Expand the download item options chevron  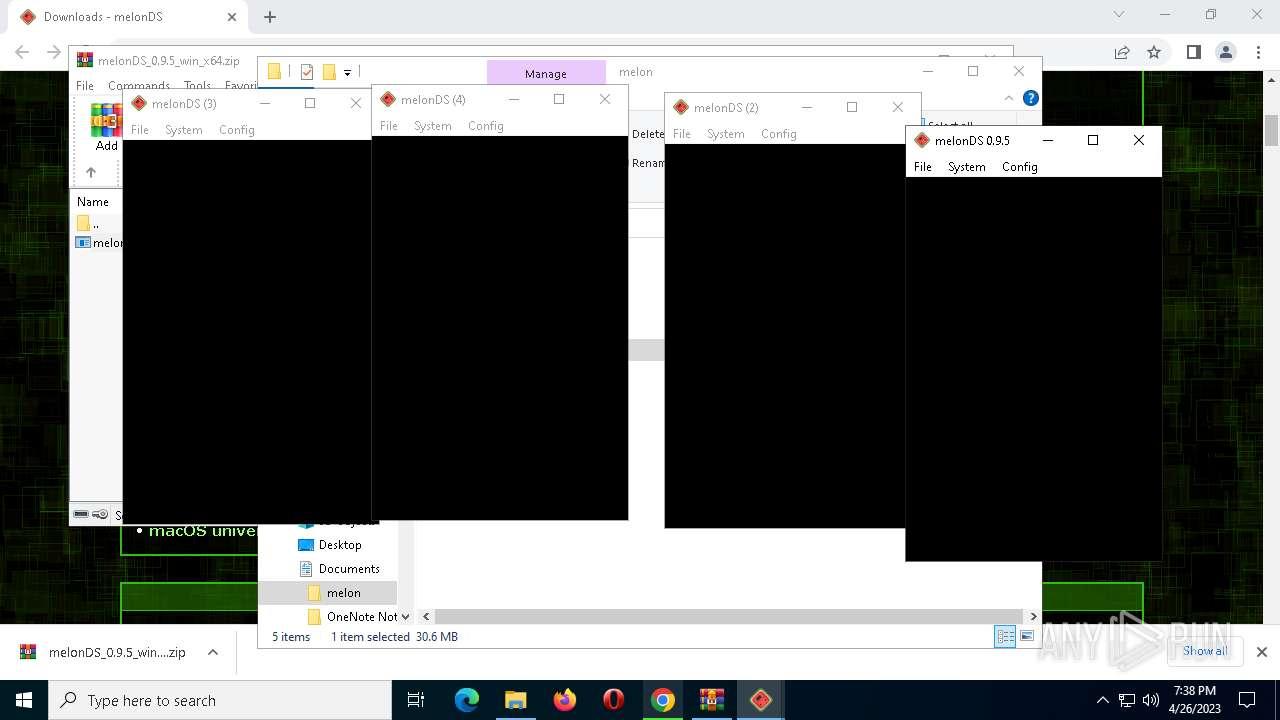click(x=213, y=652)
